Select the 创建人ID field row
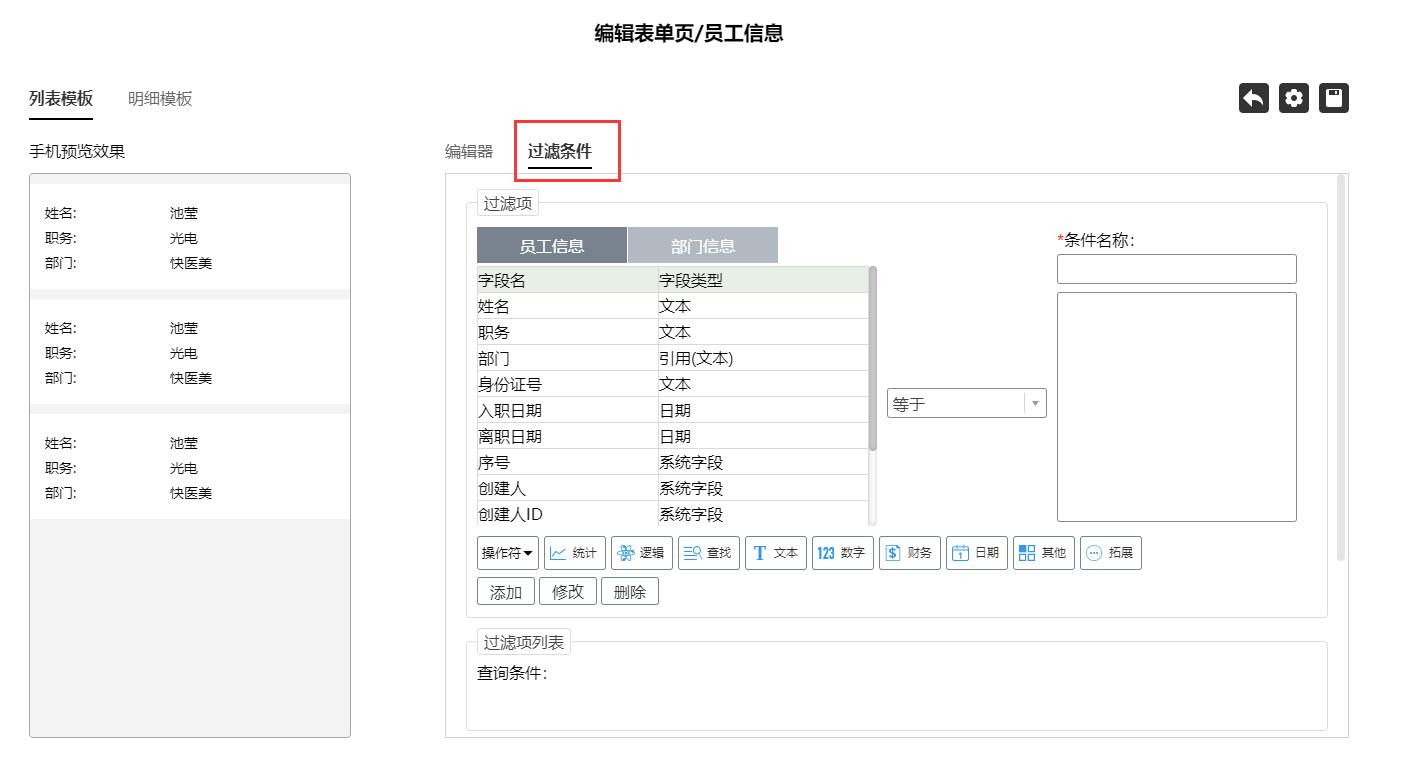Viewport: 1402px width, 775px height. (x=672, y=514)
